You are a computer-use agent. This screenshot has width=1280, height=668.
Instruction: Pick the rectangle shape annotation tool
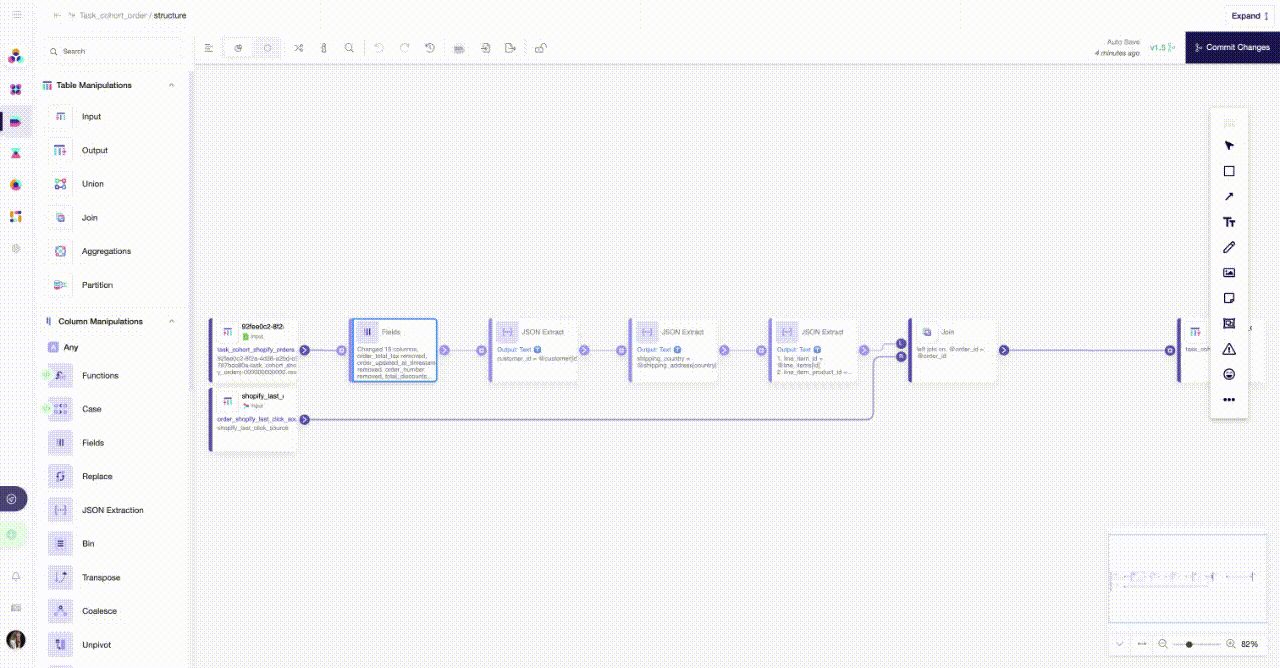1229,172
